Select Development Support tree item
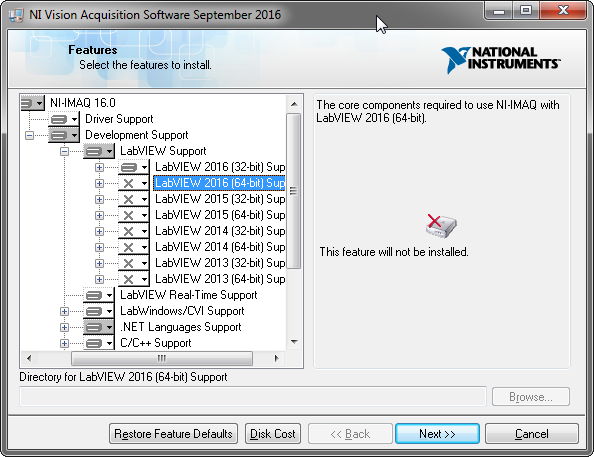594x457 pixels. click(x=136, y=135)
